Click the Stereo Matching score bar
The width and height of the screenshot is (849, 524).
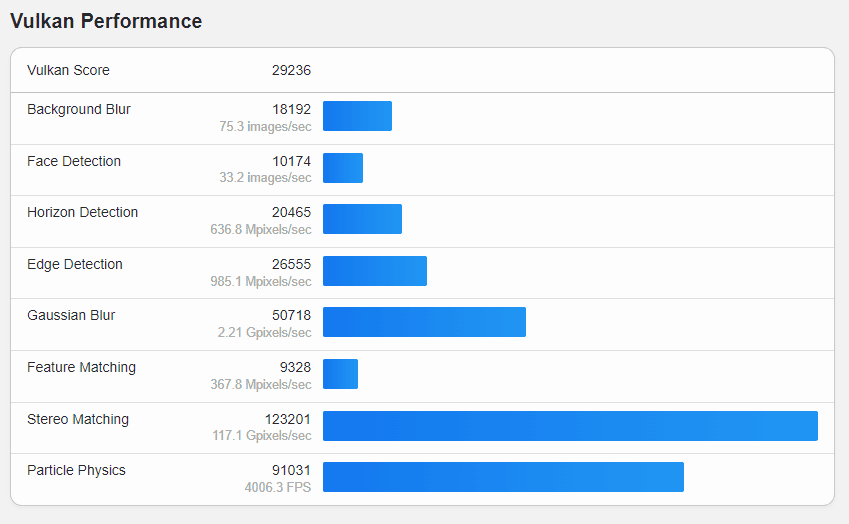[570, 425]
